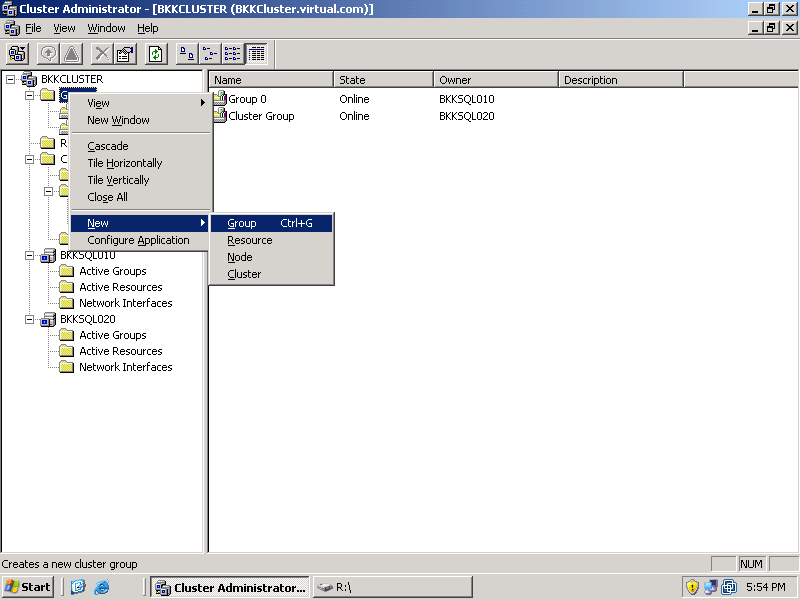The height and width of the screenshot is (600, 800).
Task: Click the BKKSQL010 node icon
Action: (48, 255)
